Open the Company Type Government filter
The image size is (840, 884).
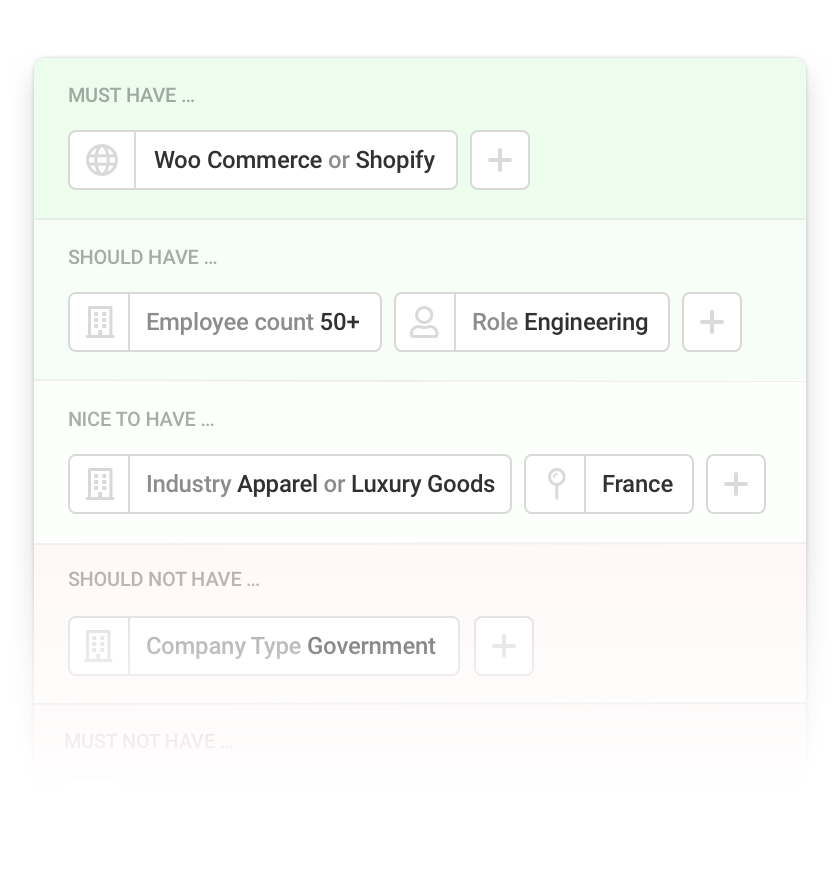(x=293, y=646)
